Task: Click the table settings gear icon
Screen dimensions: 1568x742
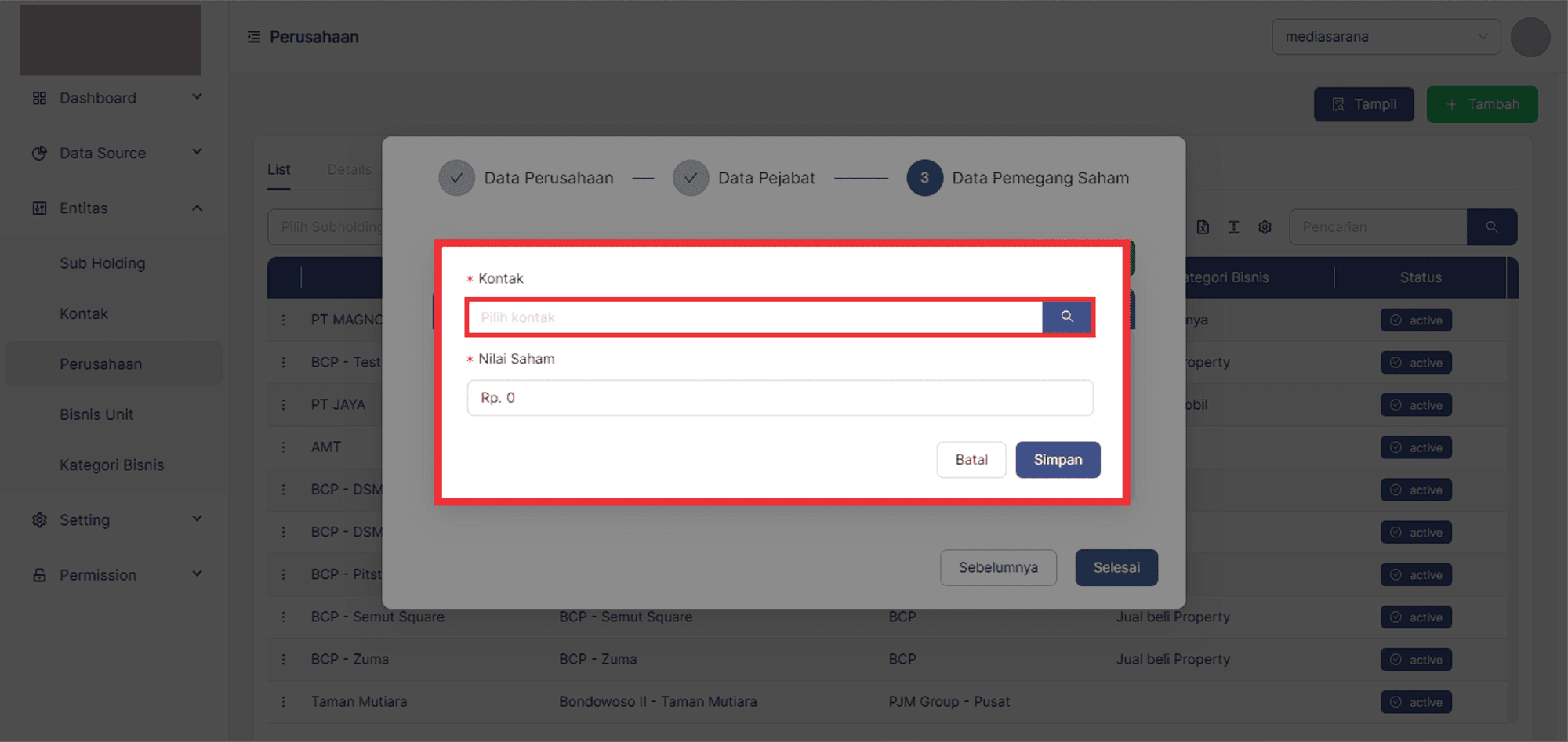Action: (x=1265, y=227)
